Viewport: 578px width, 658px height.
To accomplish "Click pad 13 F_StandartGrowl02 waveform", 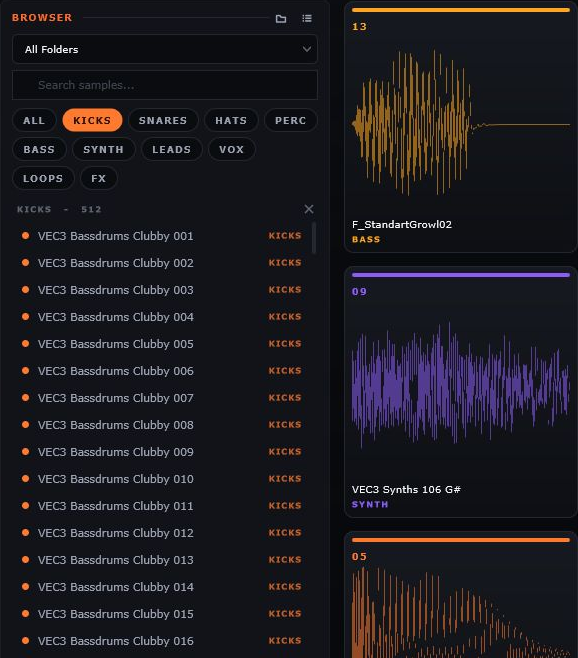I will (461, 124).
